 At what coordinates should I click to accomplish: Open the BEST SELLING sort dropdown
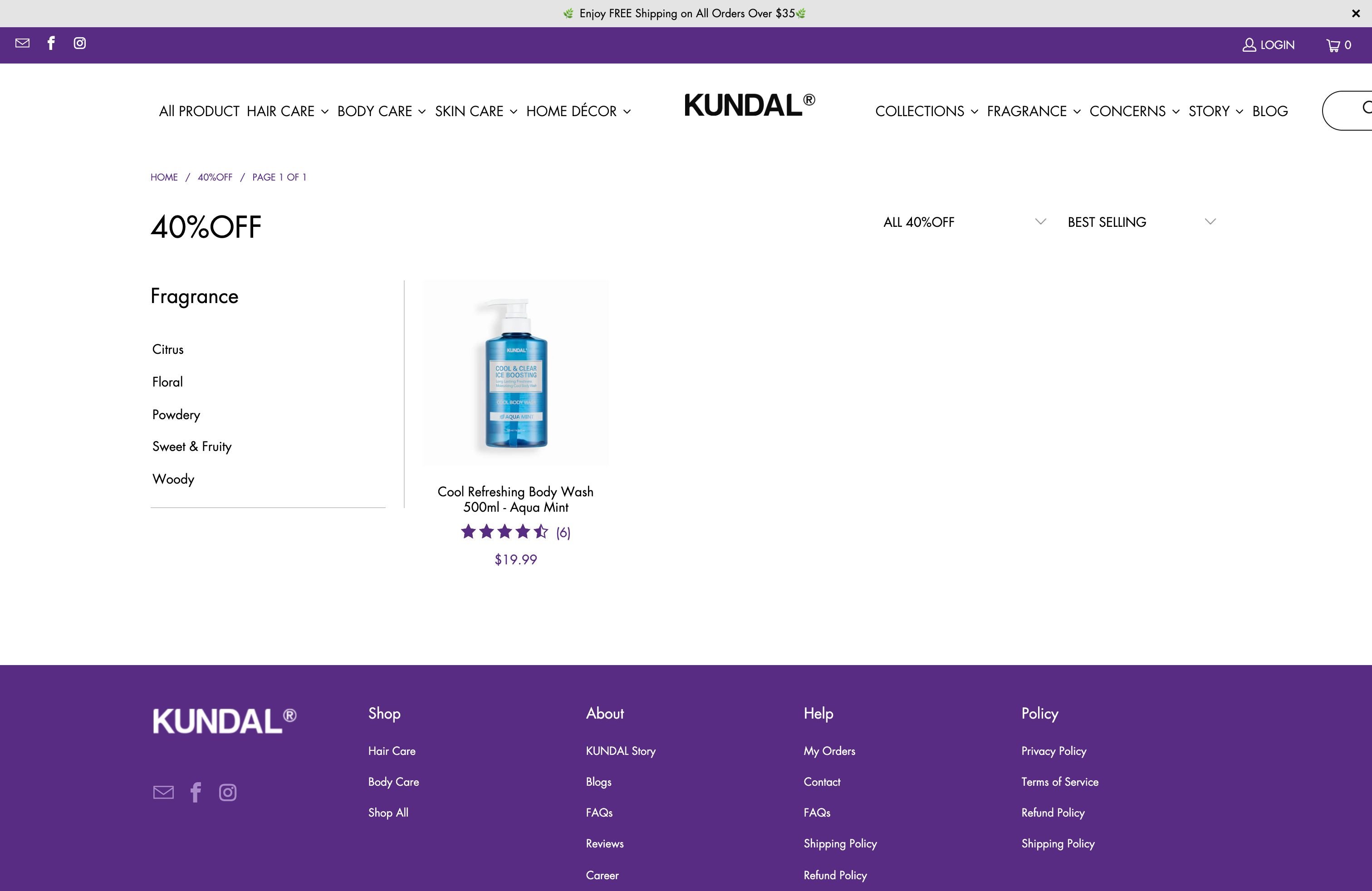pyautogui.click(x=1142, y=222)
